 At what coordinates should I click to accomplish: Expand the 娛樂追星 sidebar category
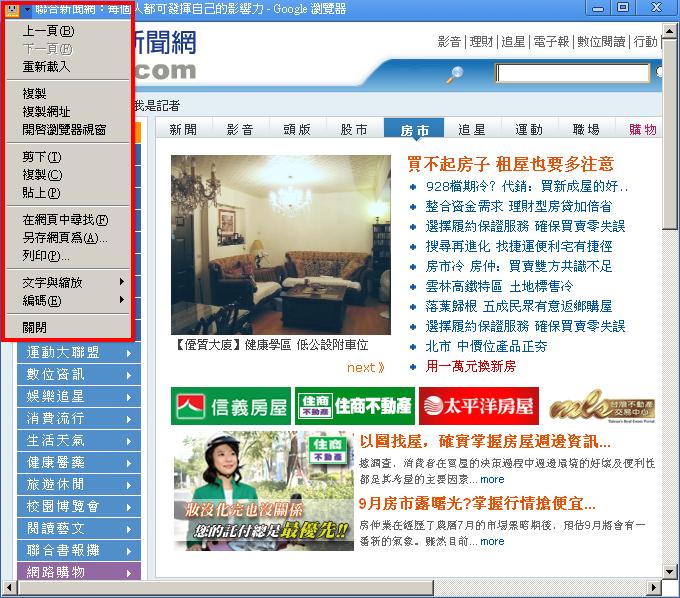pos(79,396)
